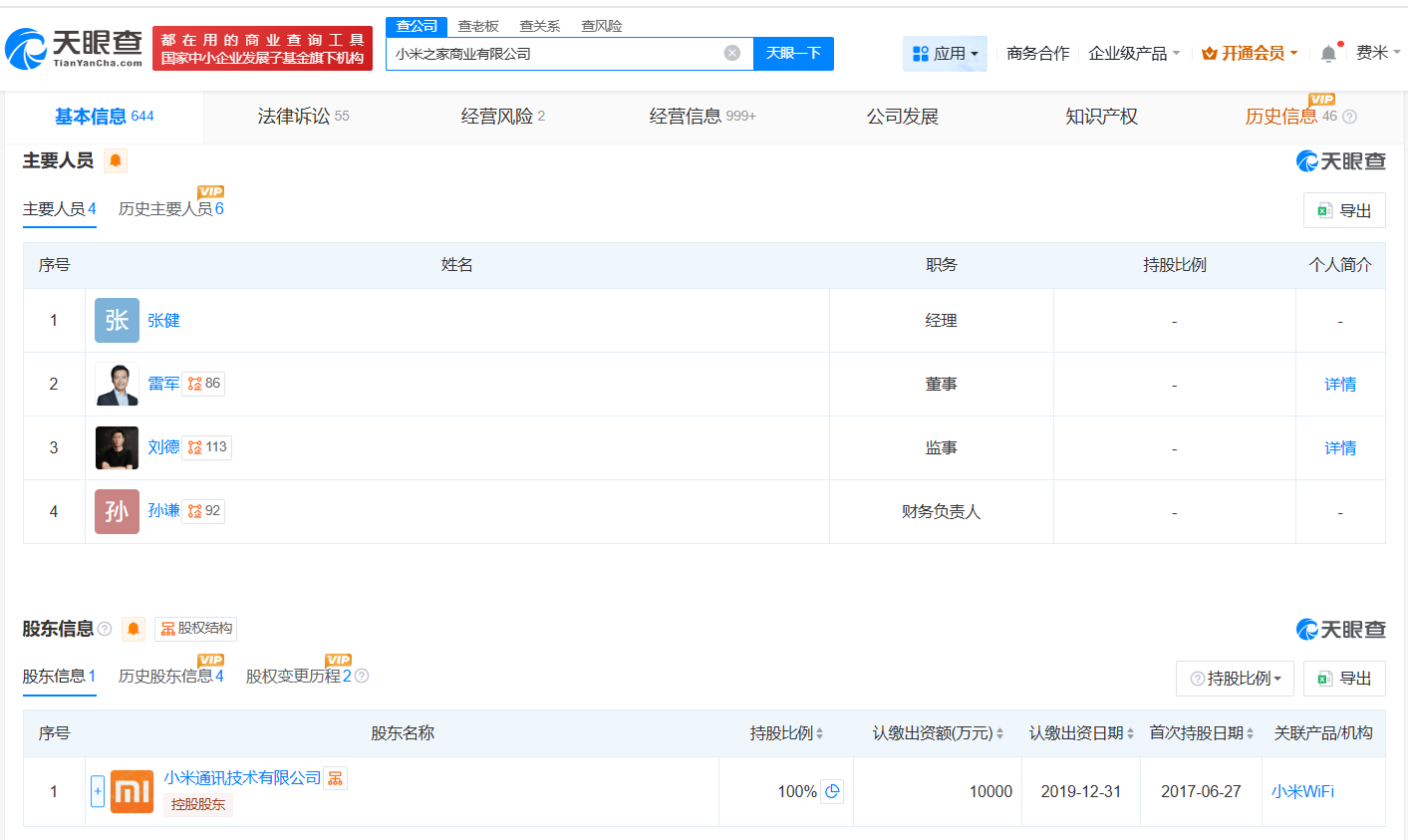The height and width of the screenshot is (840, 1408).
Task: Switch to the 法律诉讼 tab
Action: pyautogui.click(x=292, y=117)
